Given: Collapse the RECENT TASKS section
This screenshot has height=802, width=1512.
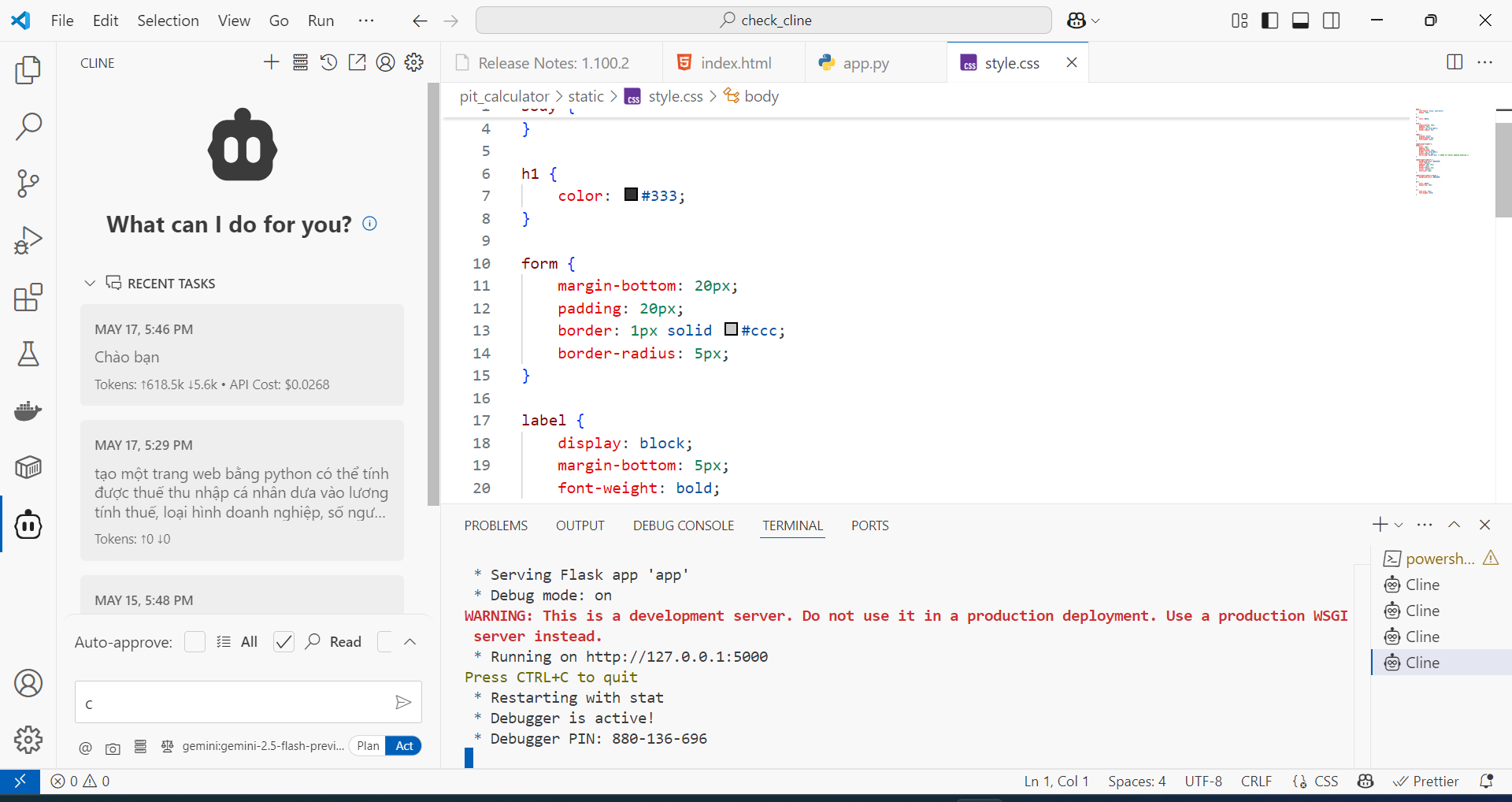Looking at the screenshot, I should 90,283.
